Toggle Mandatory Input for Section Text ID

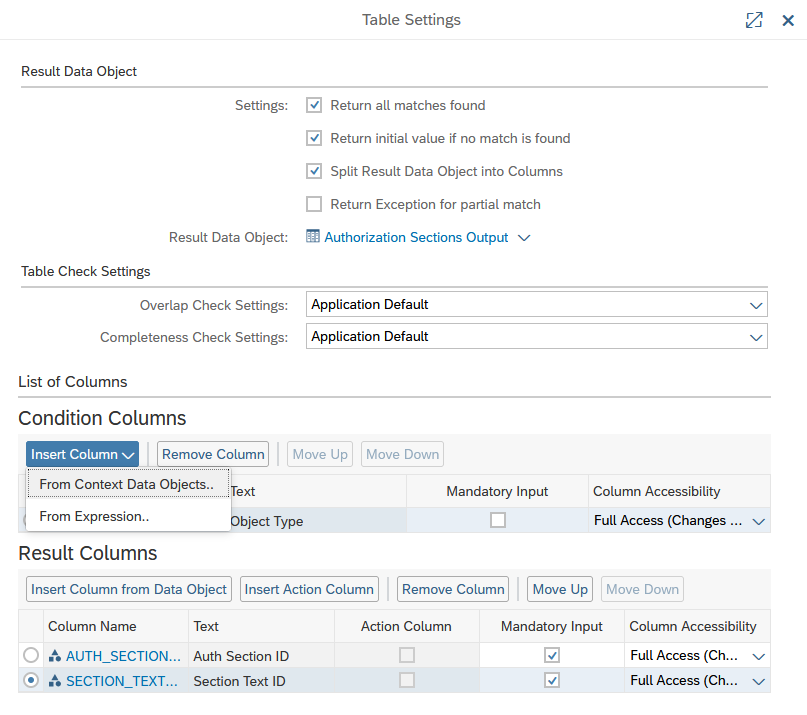(x=552, y=680)
